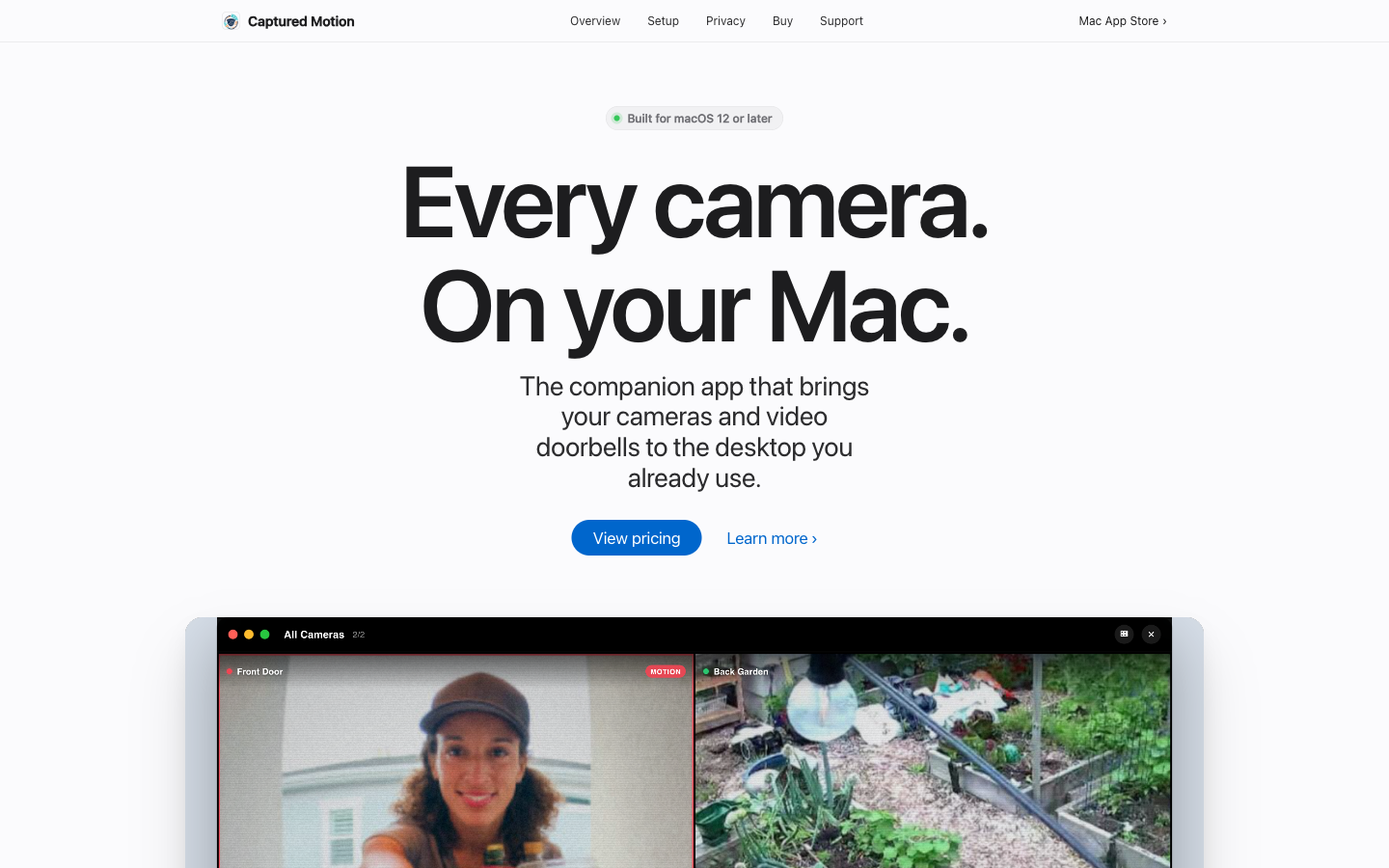Click the View pricing button

coord(637,538)
